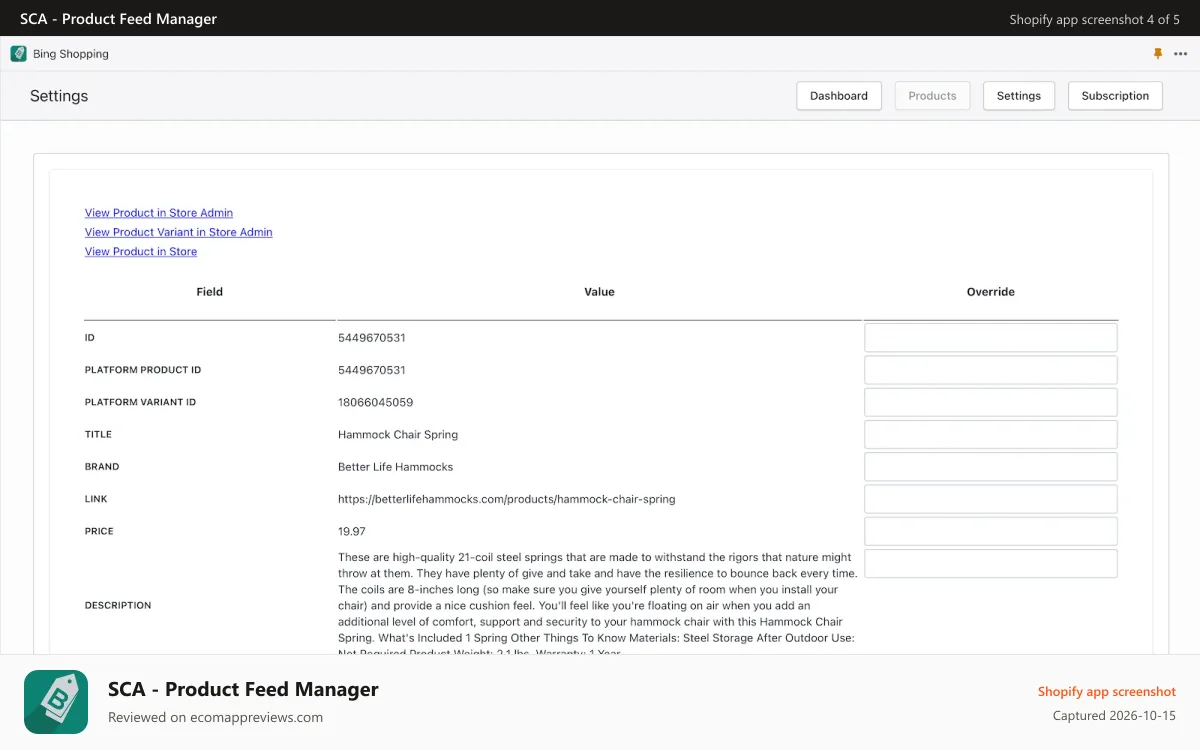Select the variant ID value 18066045059
The height and width of the screenshot is (750, 1200).
(376, 402)
